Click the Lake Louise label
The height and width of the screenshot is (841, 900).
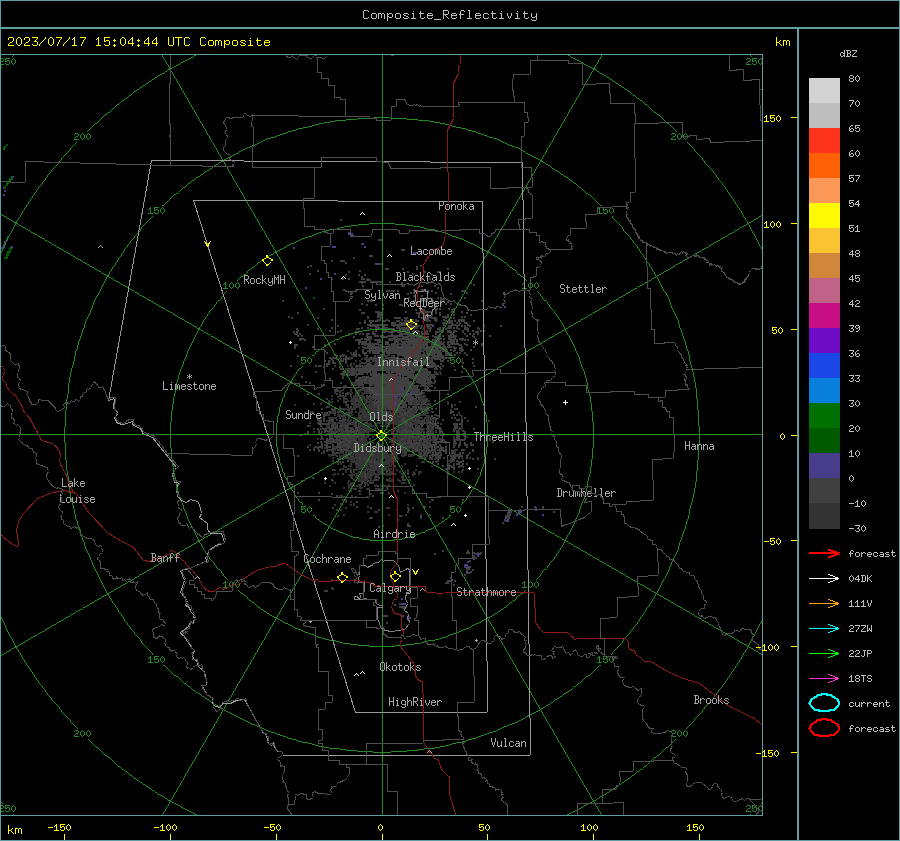click(77, 491)
